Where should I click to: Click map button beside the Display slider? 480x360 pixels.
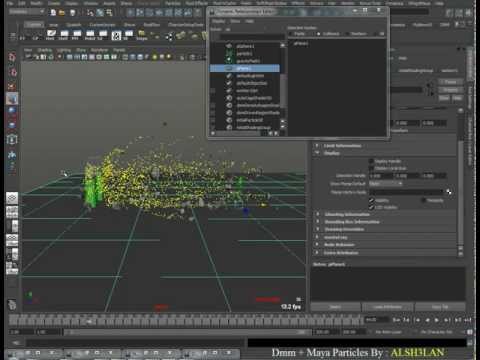coord(449,192)
